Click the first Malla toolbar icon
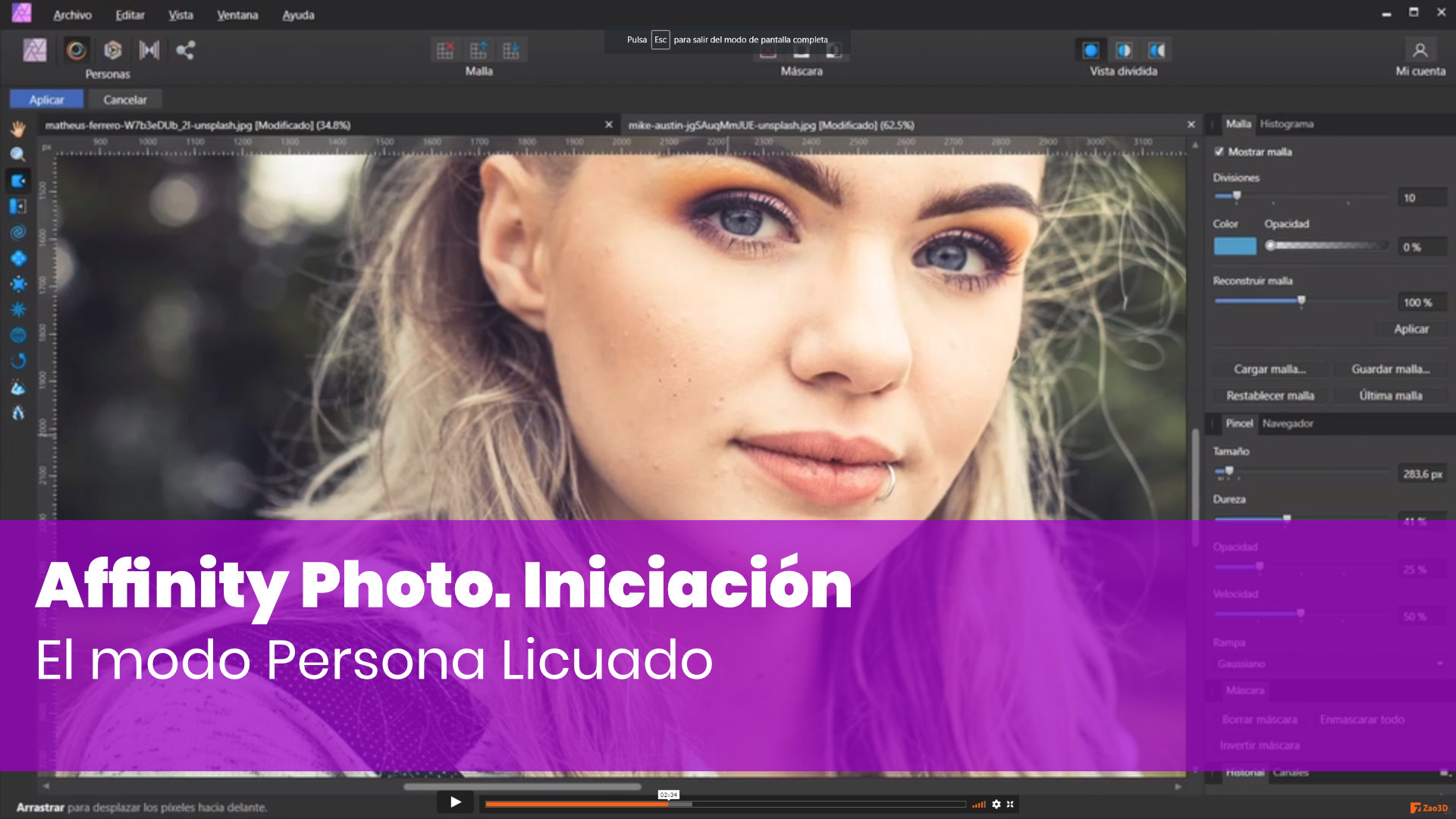 click(x=445, y=50)
